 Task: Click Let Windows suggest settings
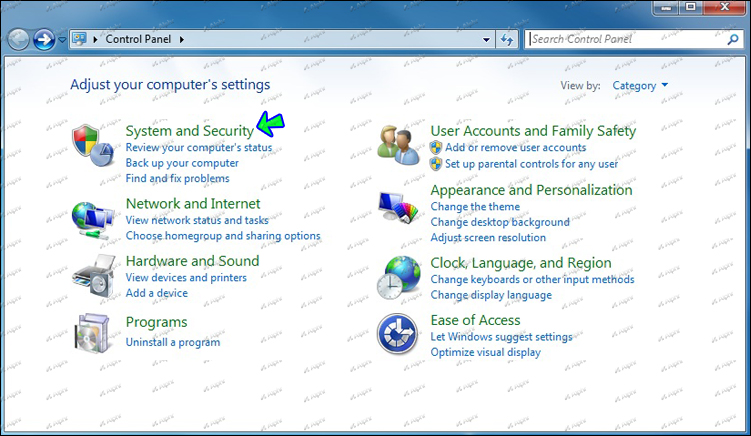501,337
